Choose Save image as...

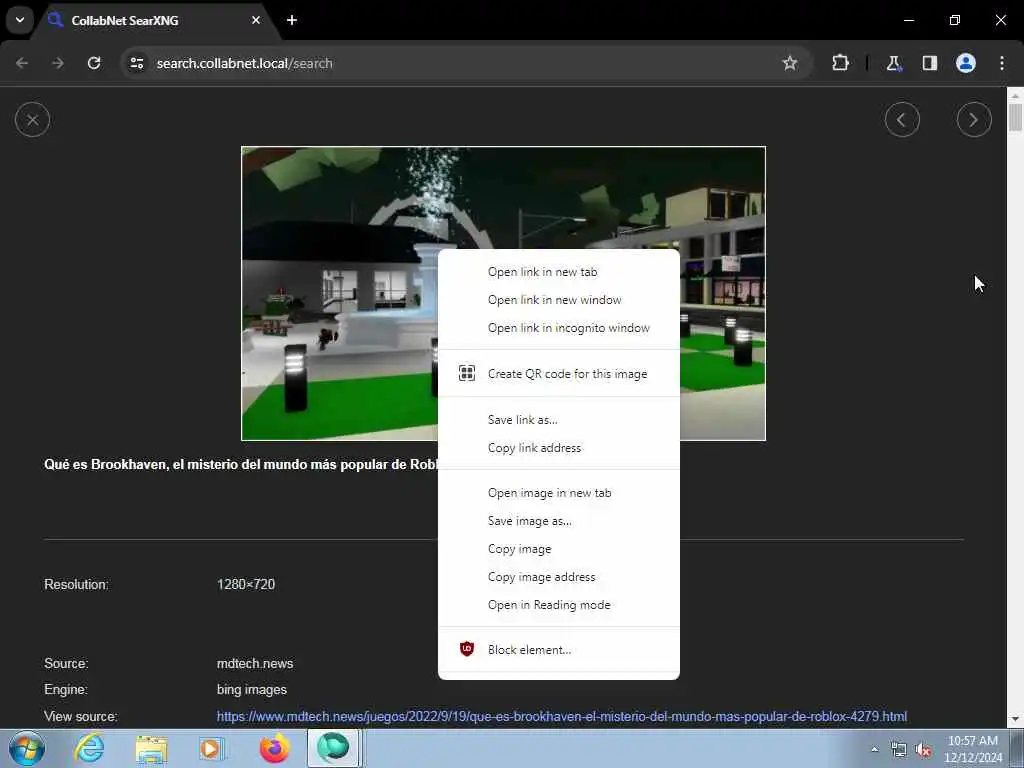[x=558, y=521]
